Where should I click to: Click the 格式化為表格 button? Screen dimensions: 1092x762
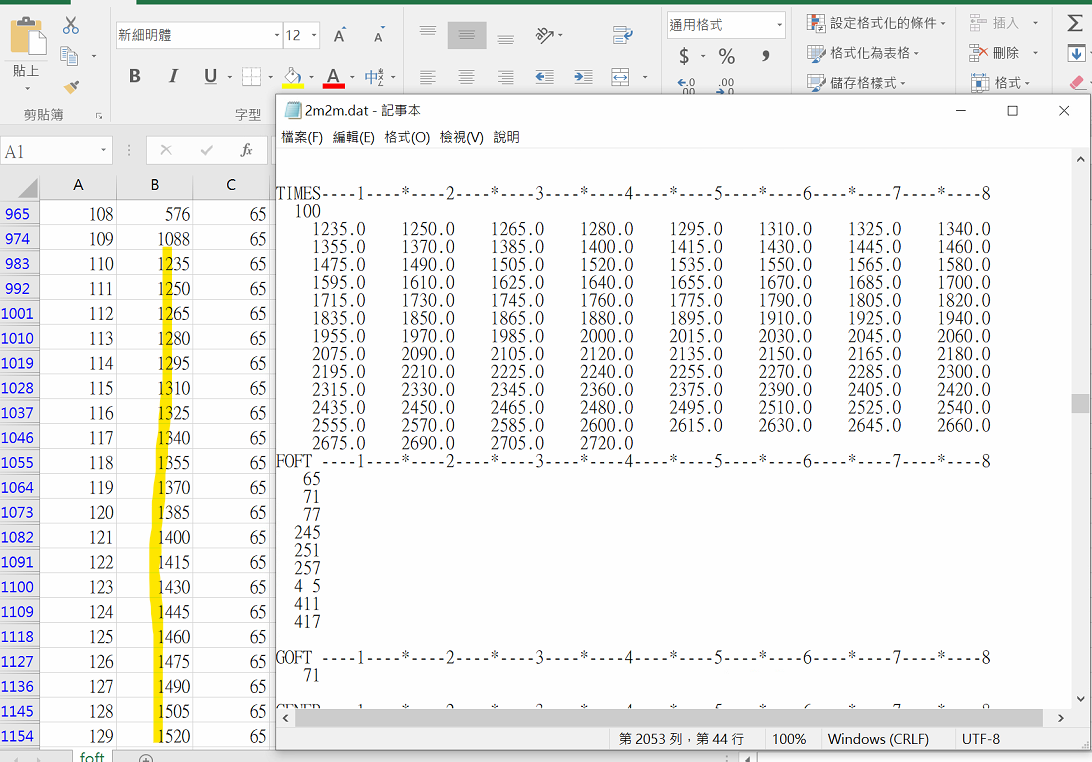point(862,53)
